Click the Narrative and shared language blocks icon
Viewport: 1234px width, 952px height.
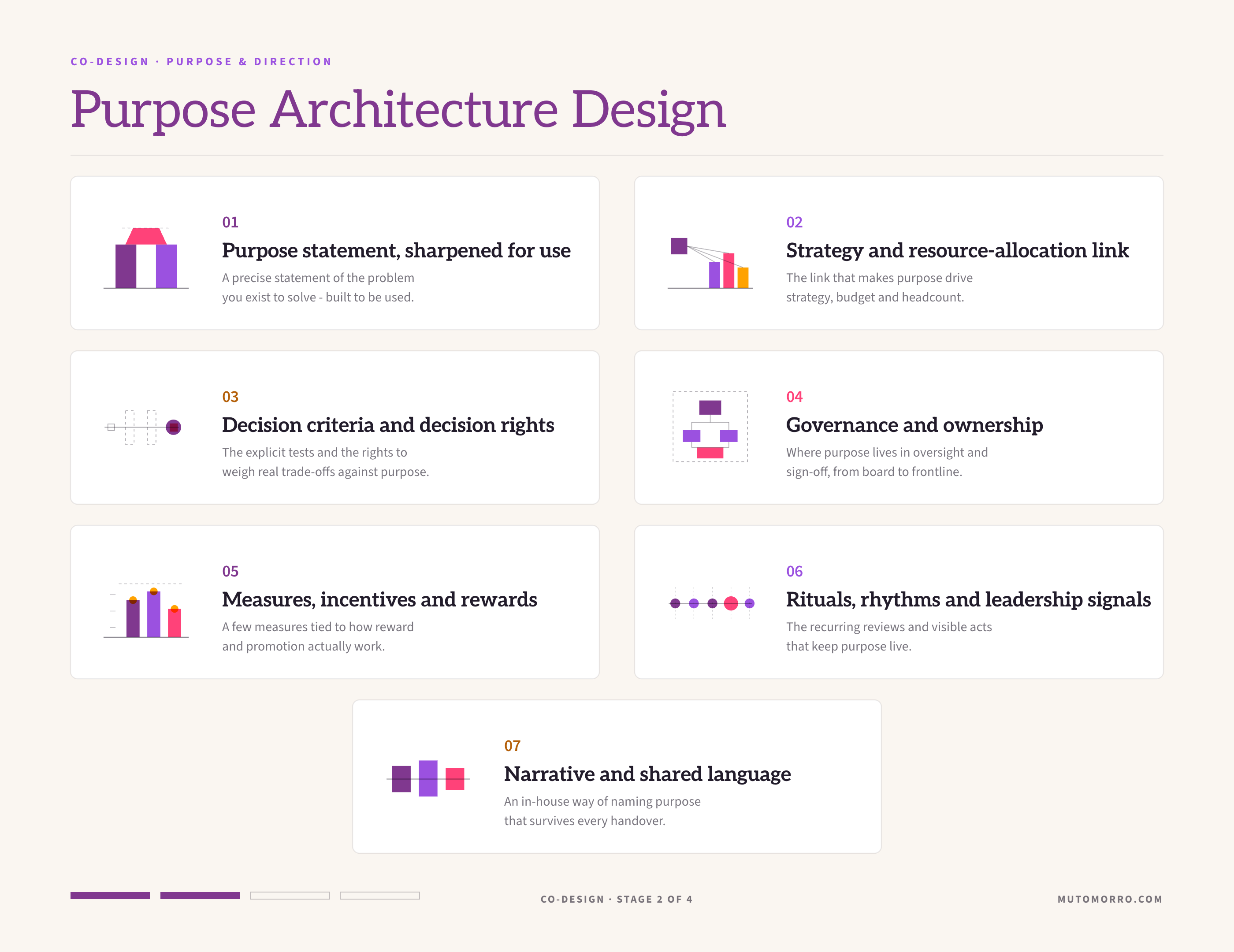[x=428, y=778]
